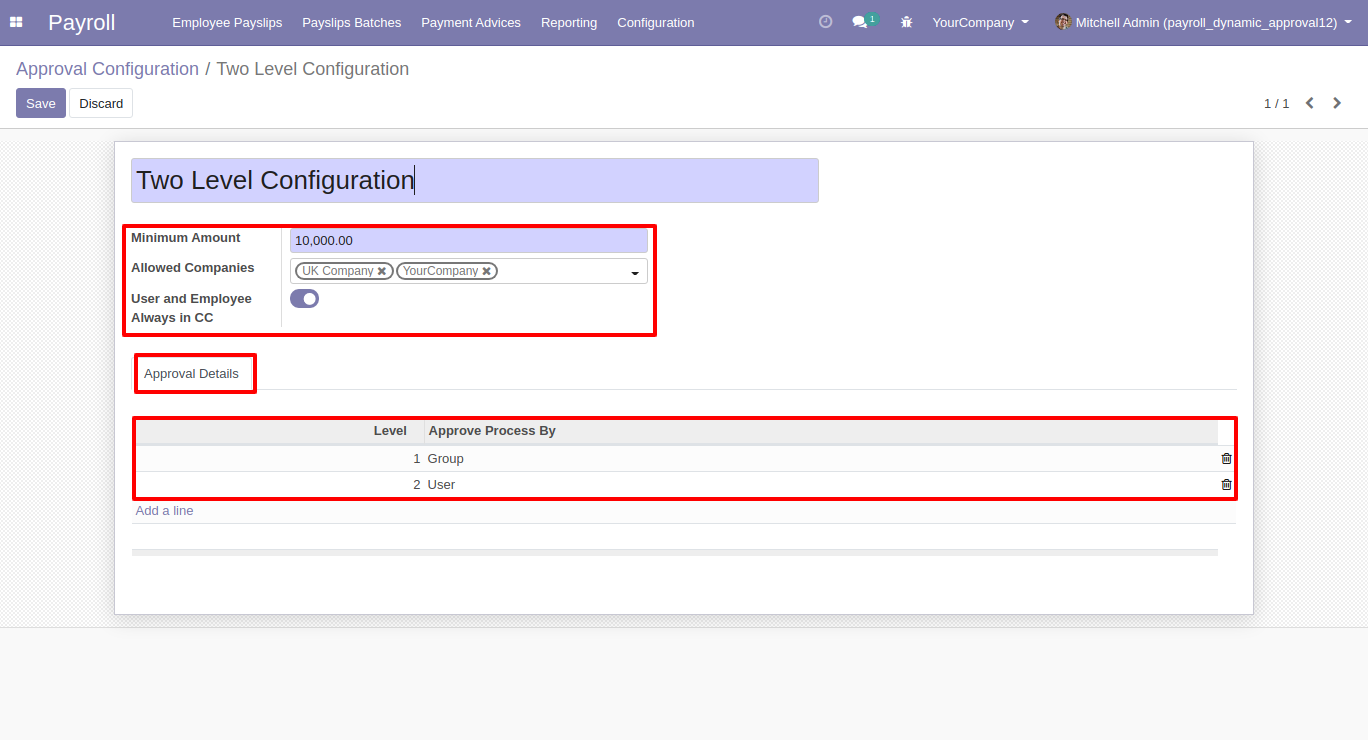Click the Save button

pyautogui.click(x=41, y=103)
